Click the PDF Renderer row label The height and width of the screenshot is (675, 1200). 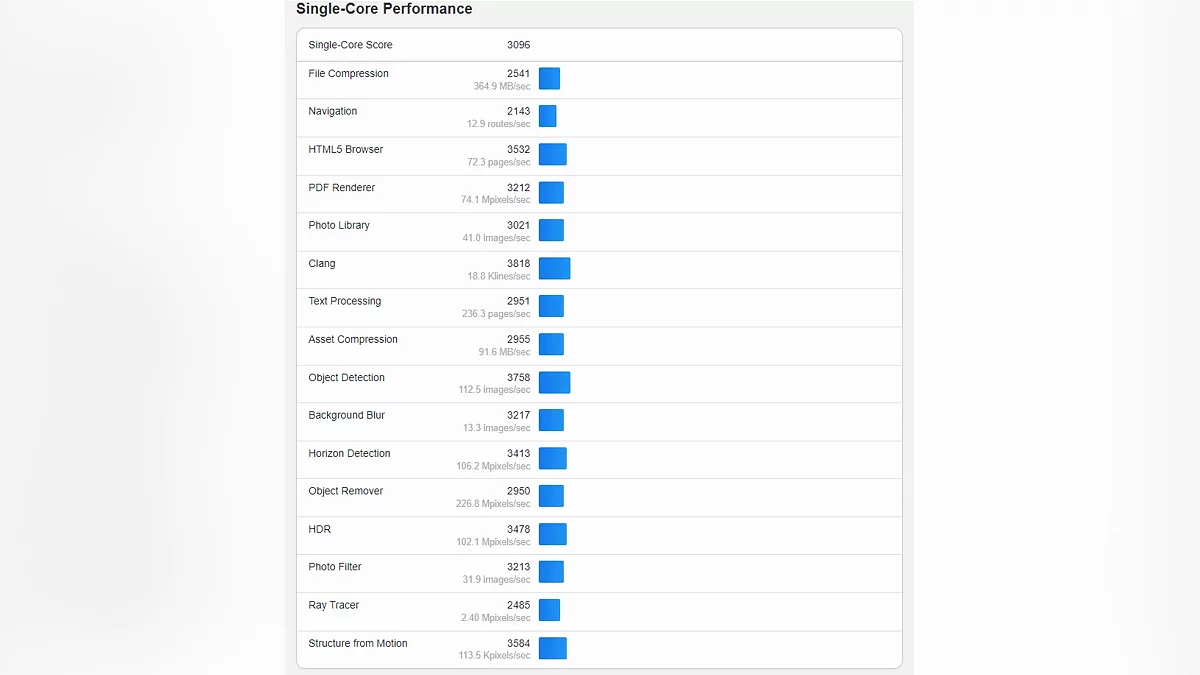point(342,188)
